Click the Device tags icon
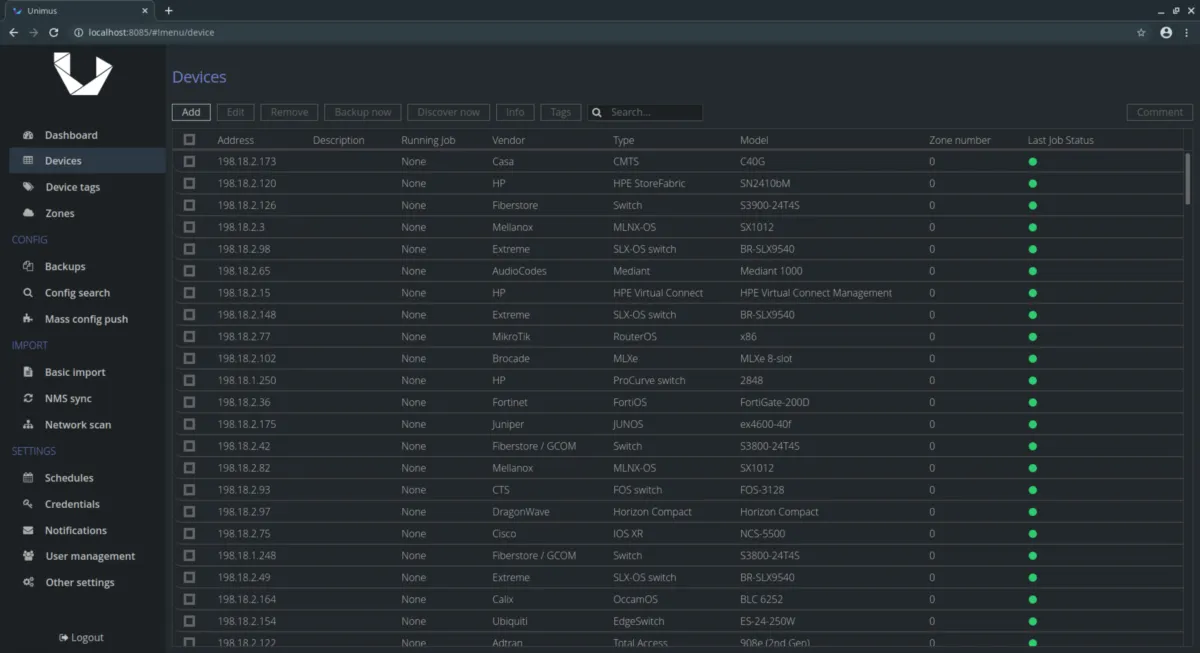Image resolution: width=1200 pixels, height=653 pixels. pyautogui.click(x=28, y=187)
